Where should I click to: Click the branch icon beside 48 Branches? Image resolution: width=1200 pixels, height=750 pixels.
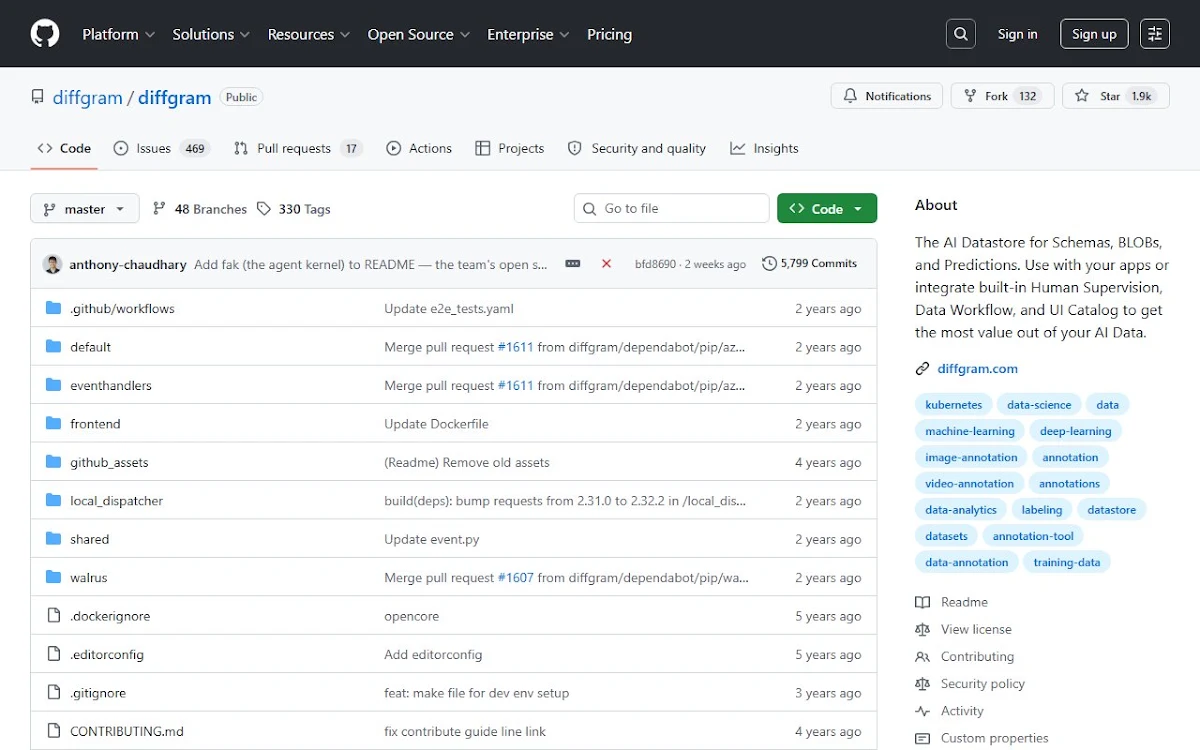(159, 209)
